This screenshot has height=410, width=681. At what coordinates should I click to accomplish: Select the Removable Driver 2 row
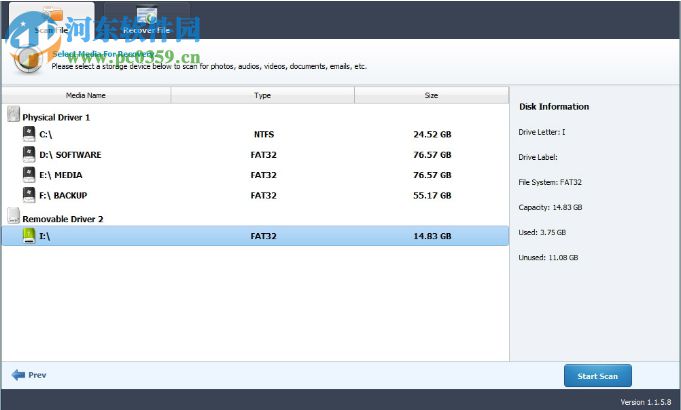tap(255, 218)
